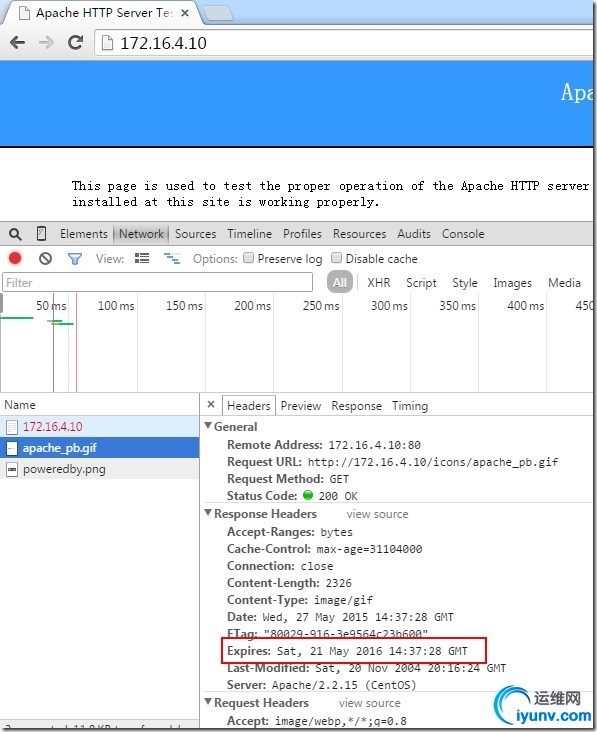Click the Server Apache/2.2.15 (CentOS) value
The image size is (597, 732).
click(x=344, y=685)
